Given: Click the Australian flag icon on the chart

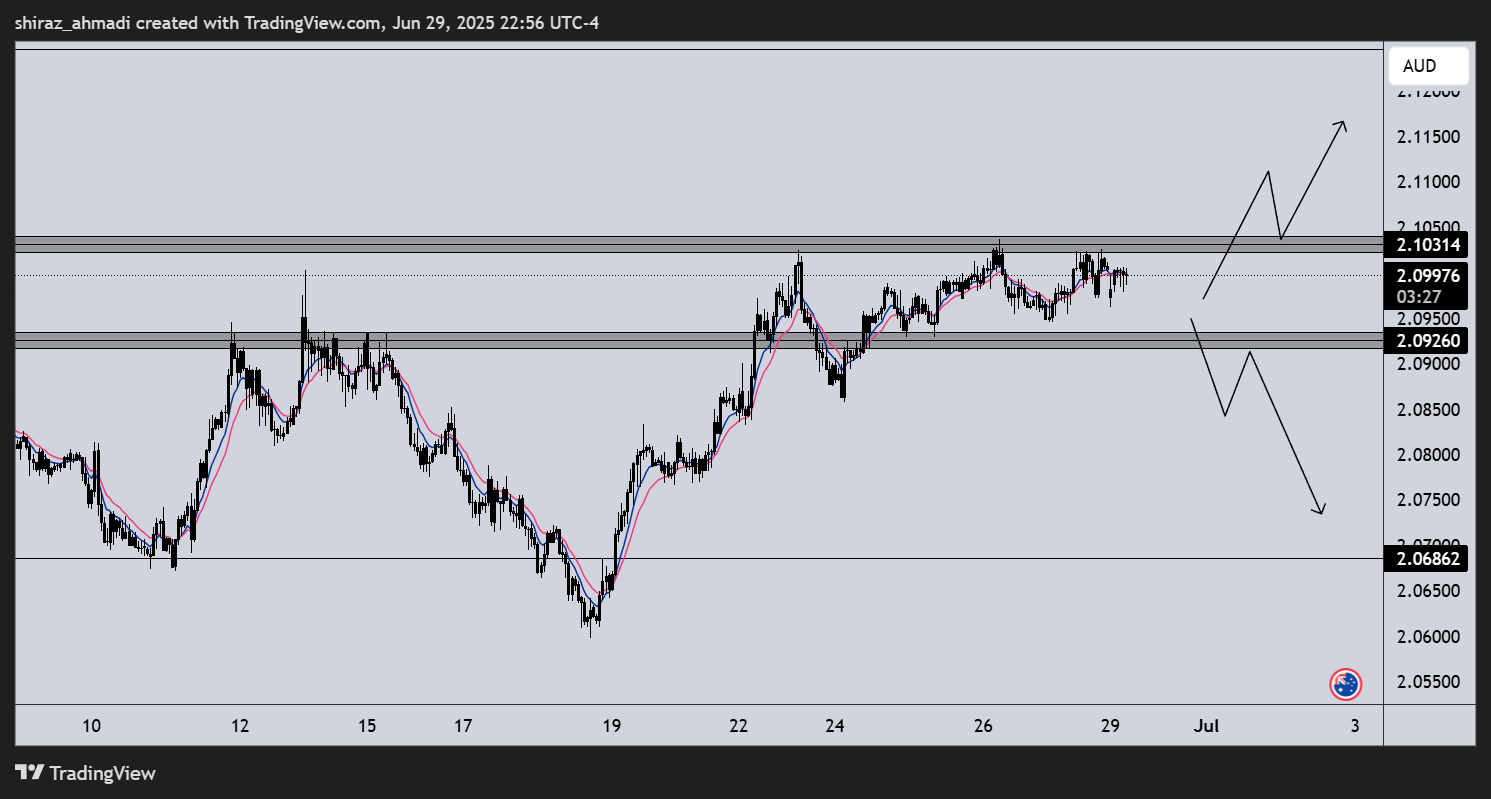Looking at the screenshot, I should [1345, 684].
